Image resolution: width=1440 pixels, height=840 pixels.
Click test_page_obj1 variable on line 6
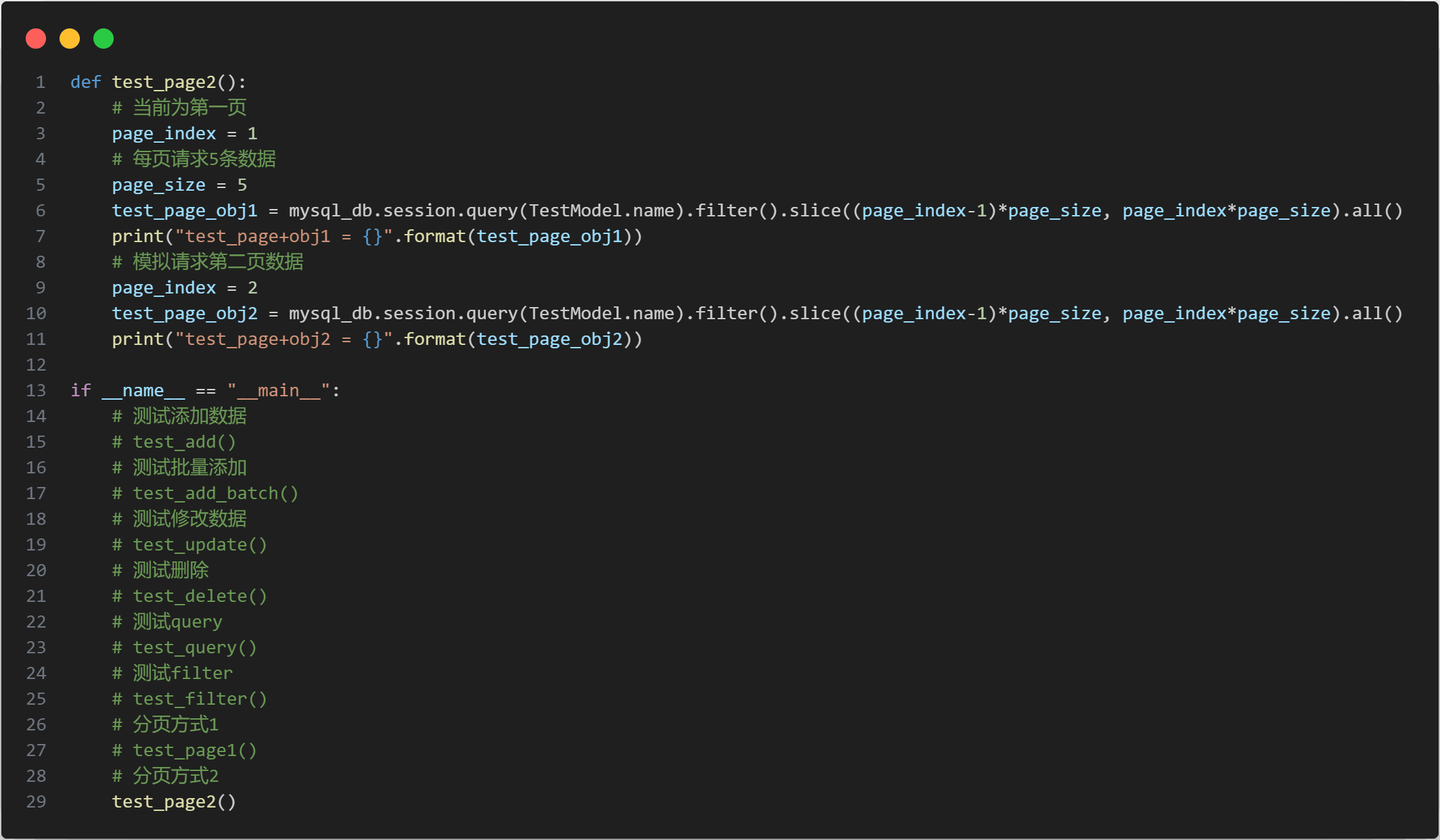point(184,211)
